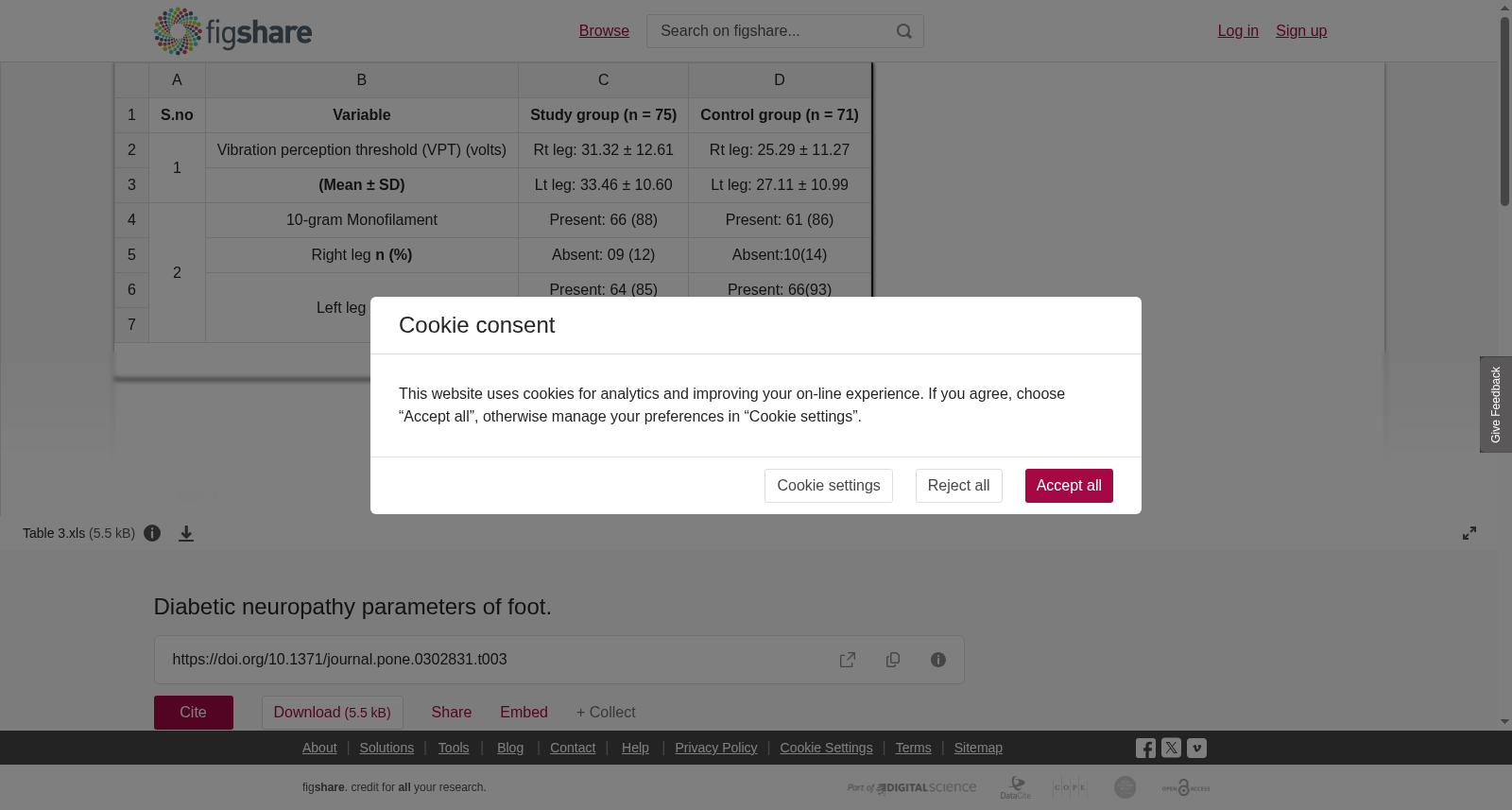Focus the Search on figshare field
This screenshot has width=1512, height=810.
[x=770, y=31]
